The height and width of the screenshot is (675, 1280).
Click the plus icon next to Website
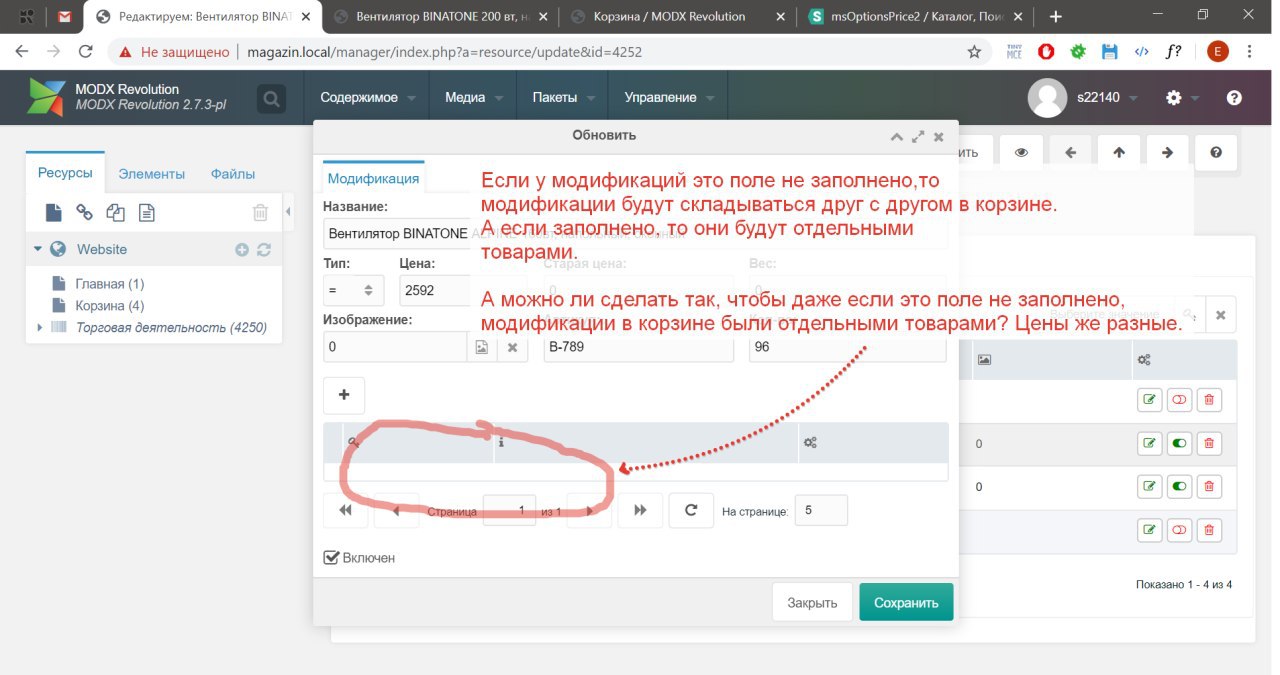242,250
